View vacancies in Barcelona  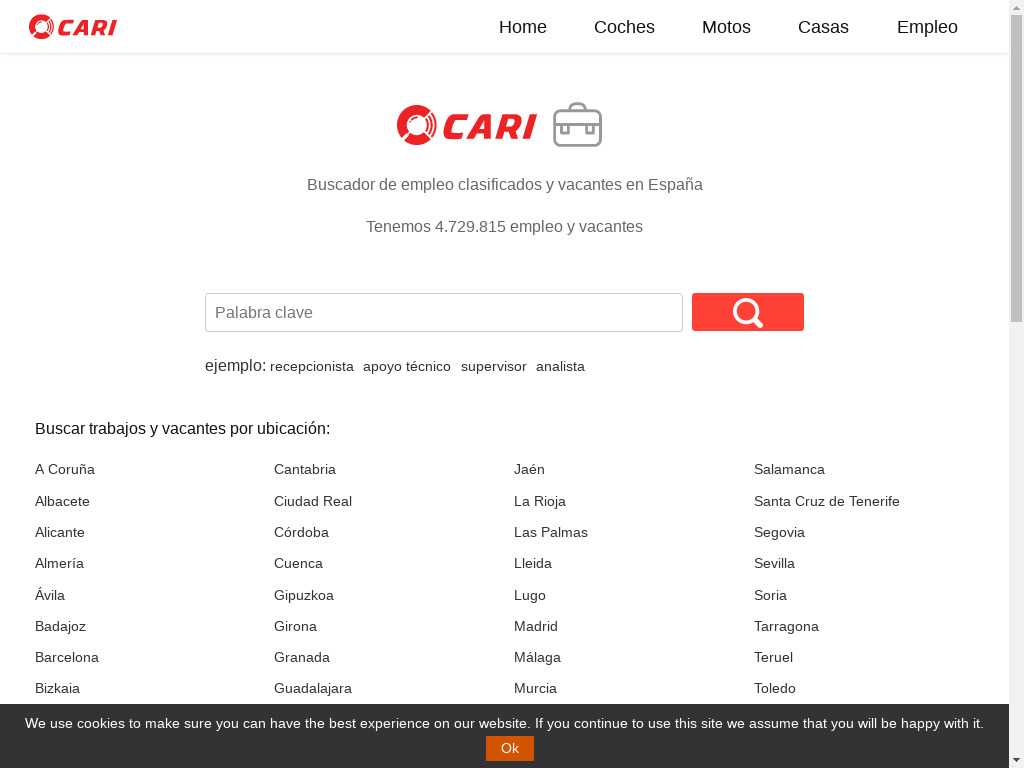point(67,657)
